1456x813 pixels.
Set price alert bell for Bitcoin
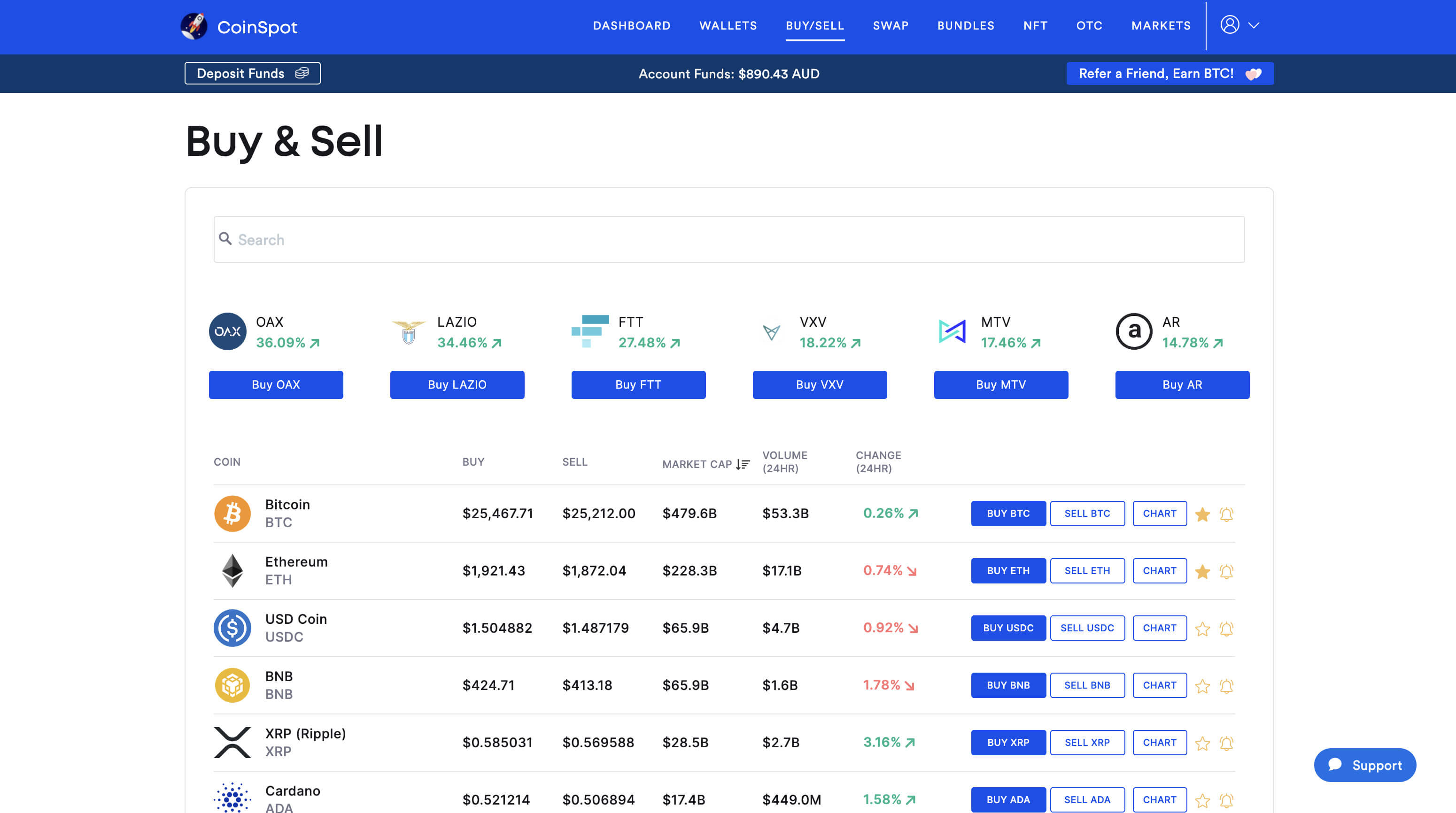(1226, 514)
